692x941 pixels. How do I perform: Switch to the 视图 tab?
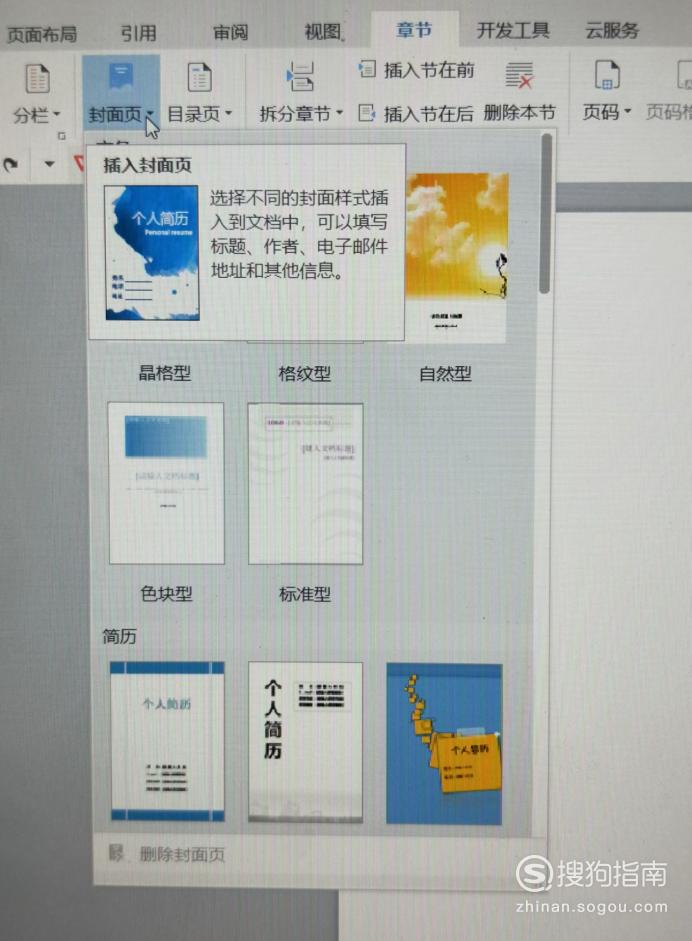[x=324, y=31]
